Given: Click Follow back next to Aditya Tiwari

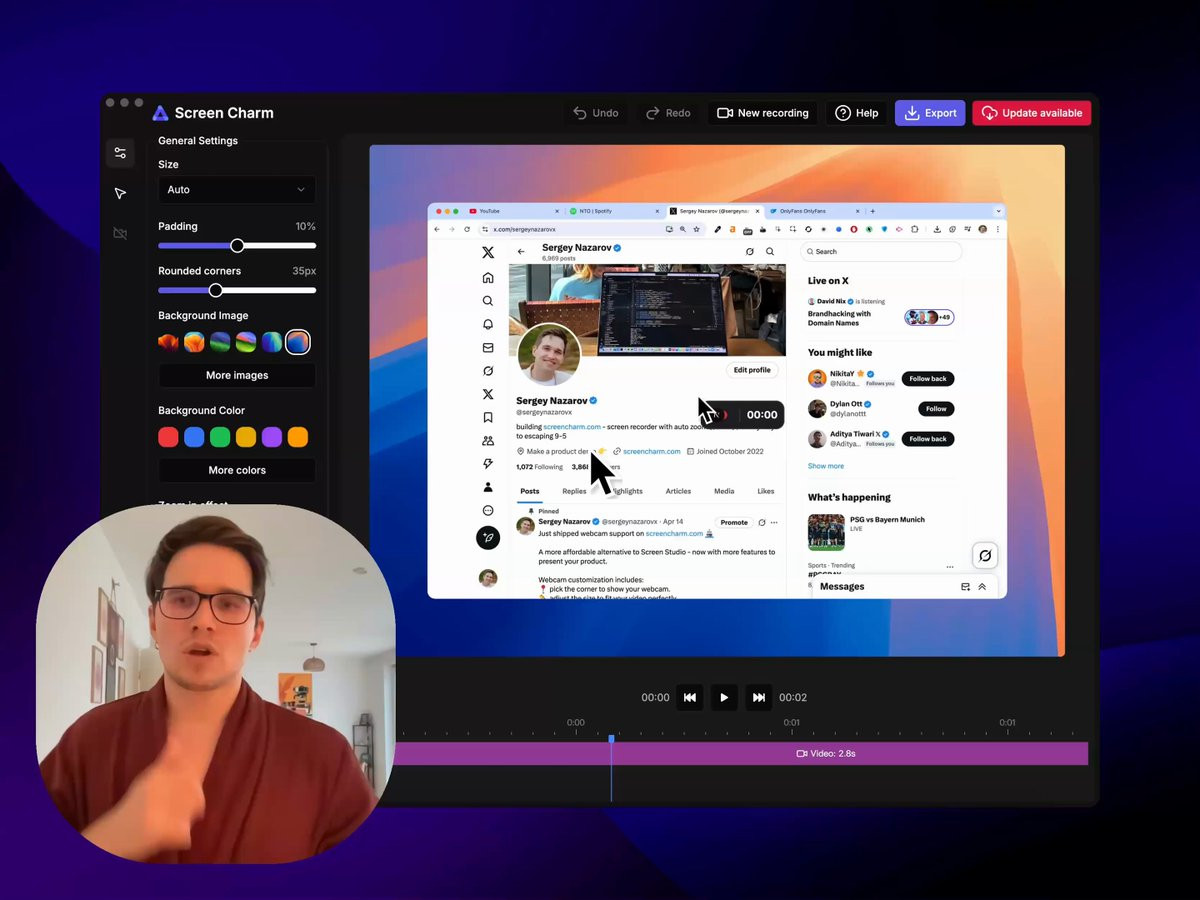Looking at the screenshot, I should 928,439.
